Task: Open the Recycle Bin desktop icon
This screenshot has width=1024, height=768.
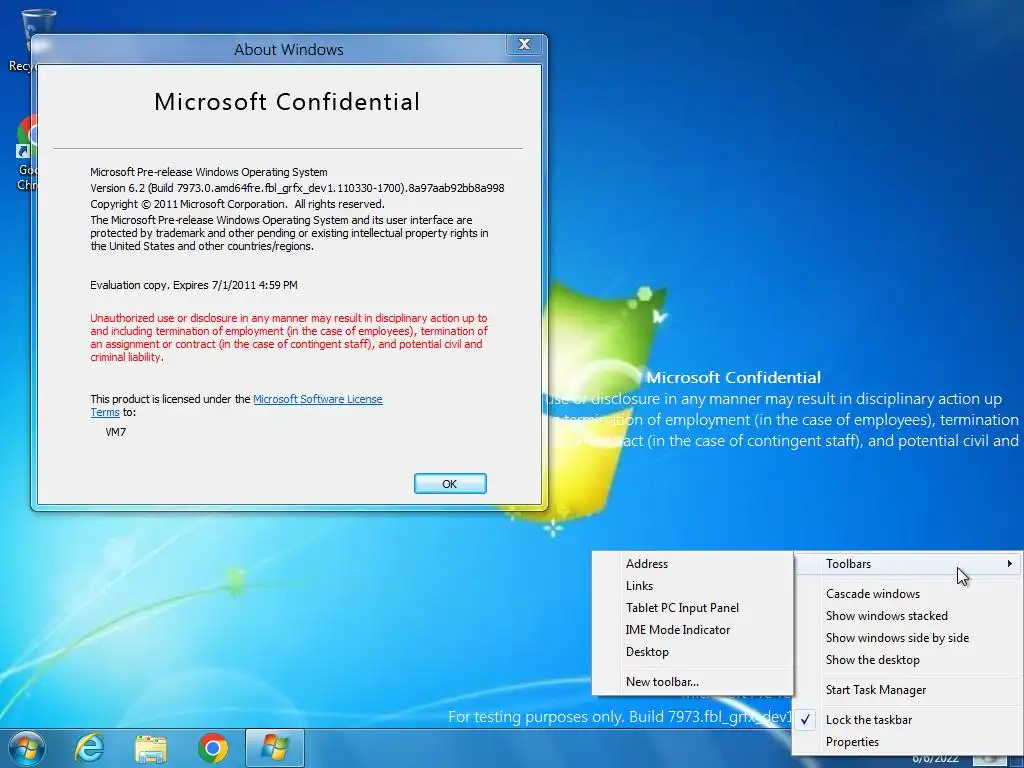Action: click(29, 39)
